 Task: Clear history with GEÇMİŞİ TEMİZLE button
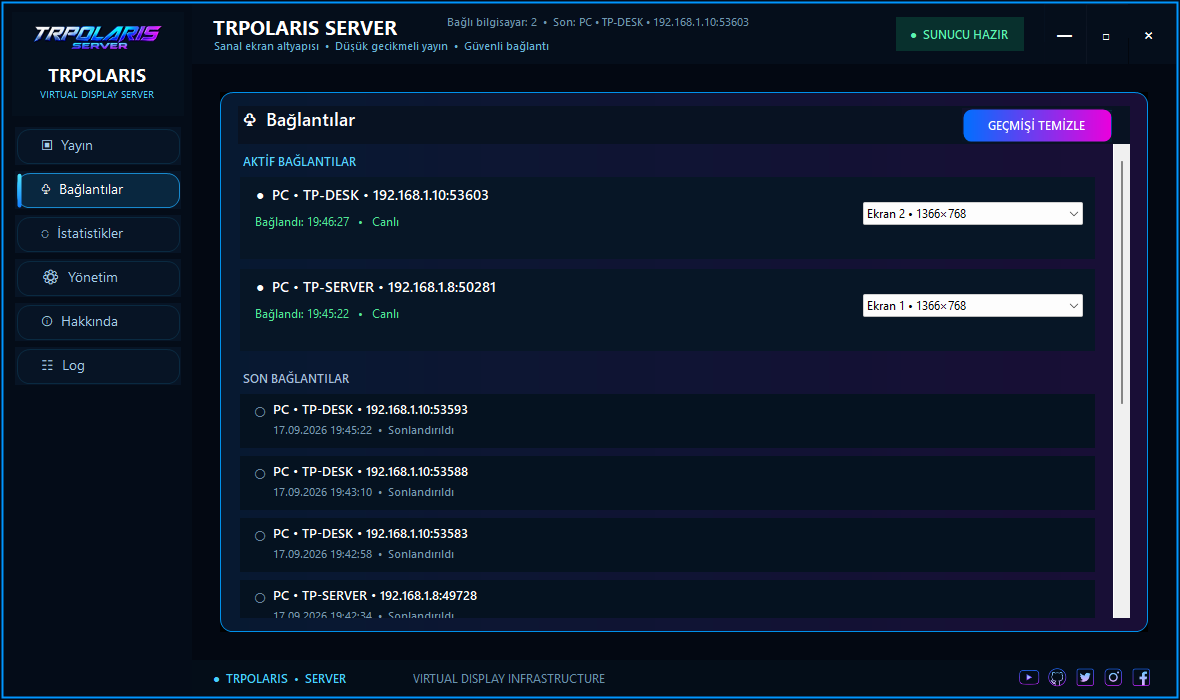1036,126
